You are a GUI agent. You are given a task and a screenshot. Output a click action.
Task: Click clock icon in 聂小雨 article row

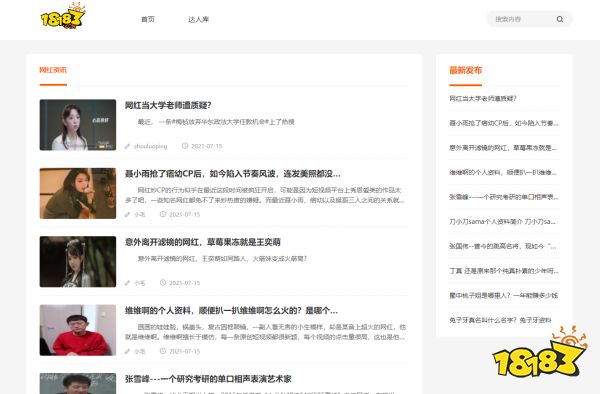point(163,214)
